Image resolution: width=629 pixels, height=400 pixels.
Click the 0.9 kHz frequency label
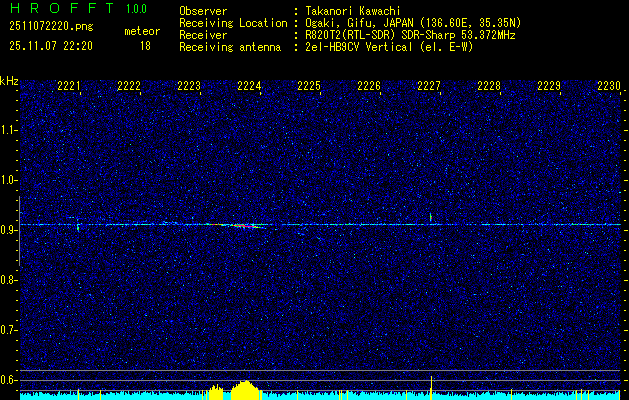click(x=8, y=230)
